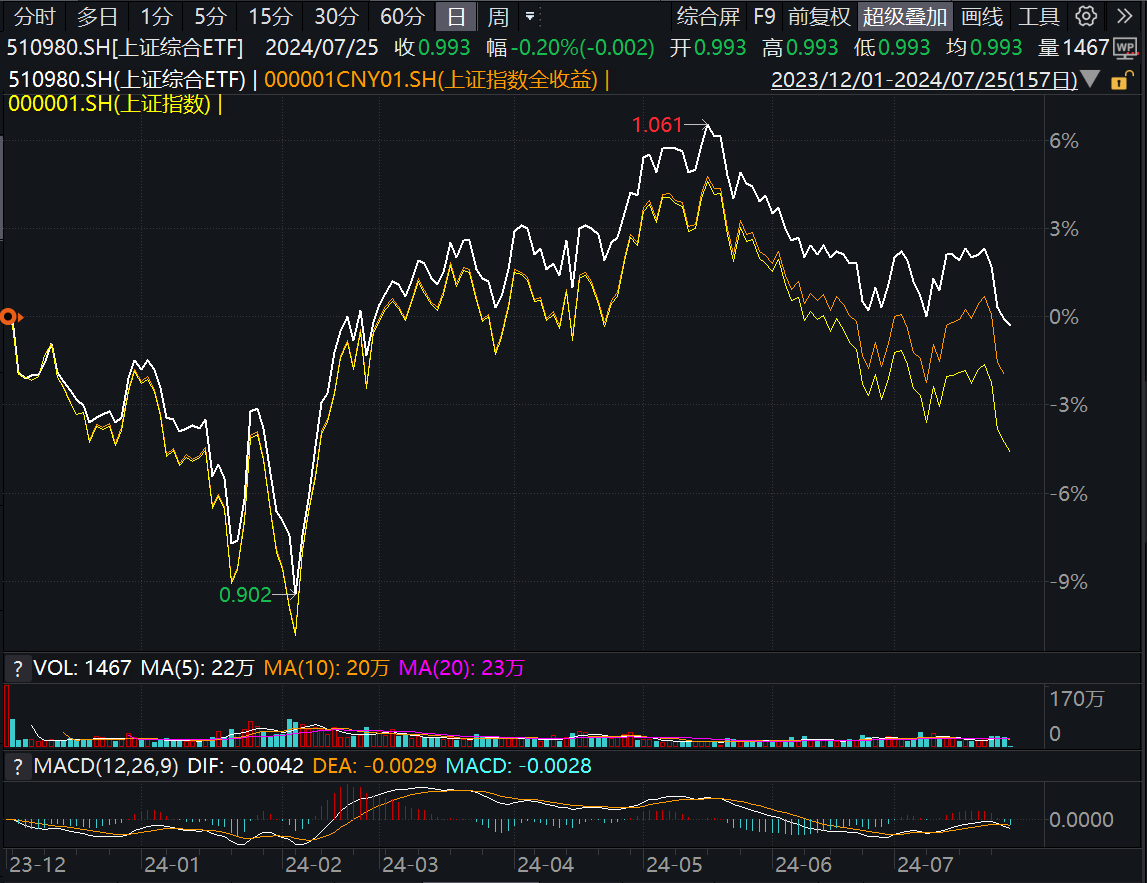1147x883 pixels.
Task: Click the VOL indicator help question mark
Action: point(17,669)
